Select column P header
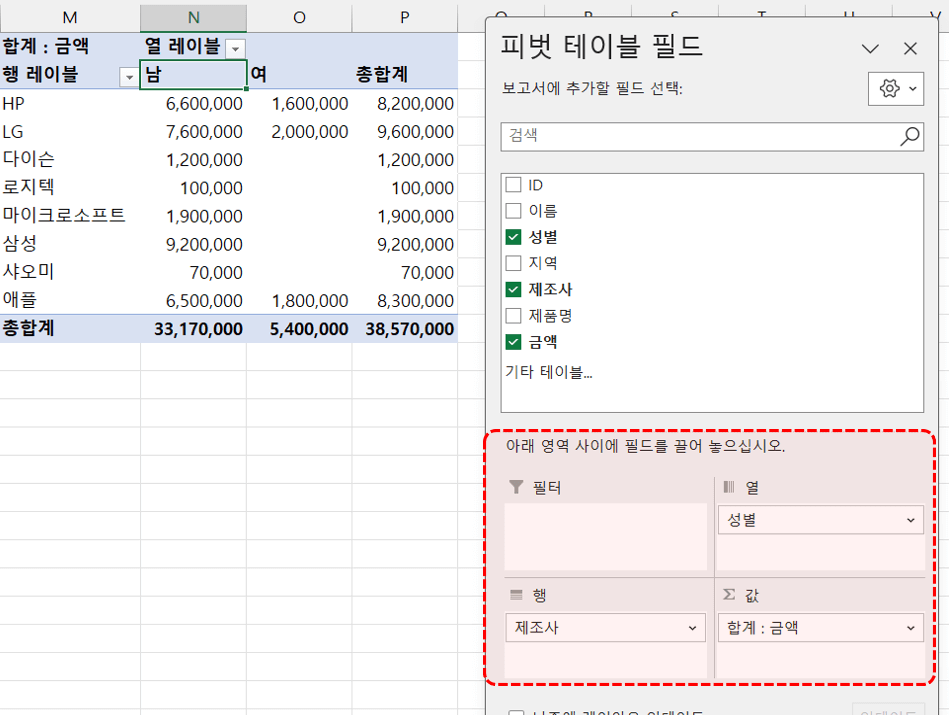 point(405,18)
